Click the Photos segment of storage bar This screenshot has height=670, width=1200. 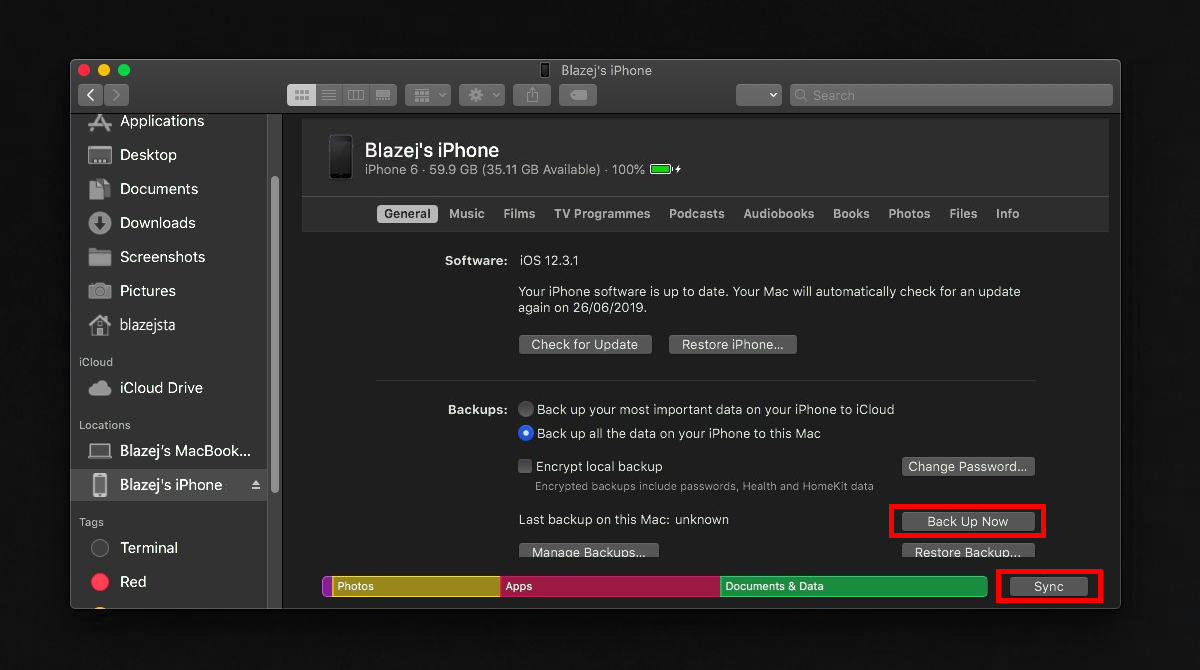pyautogui.click(x=416, y=587)
